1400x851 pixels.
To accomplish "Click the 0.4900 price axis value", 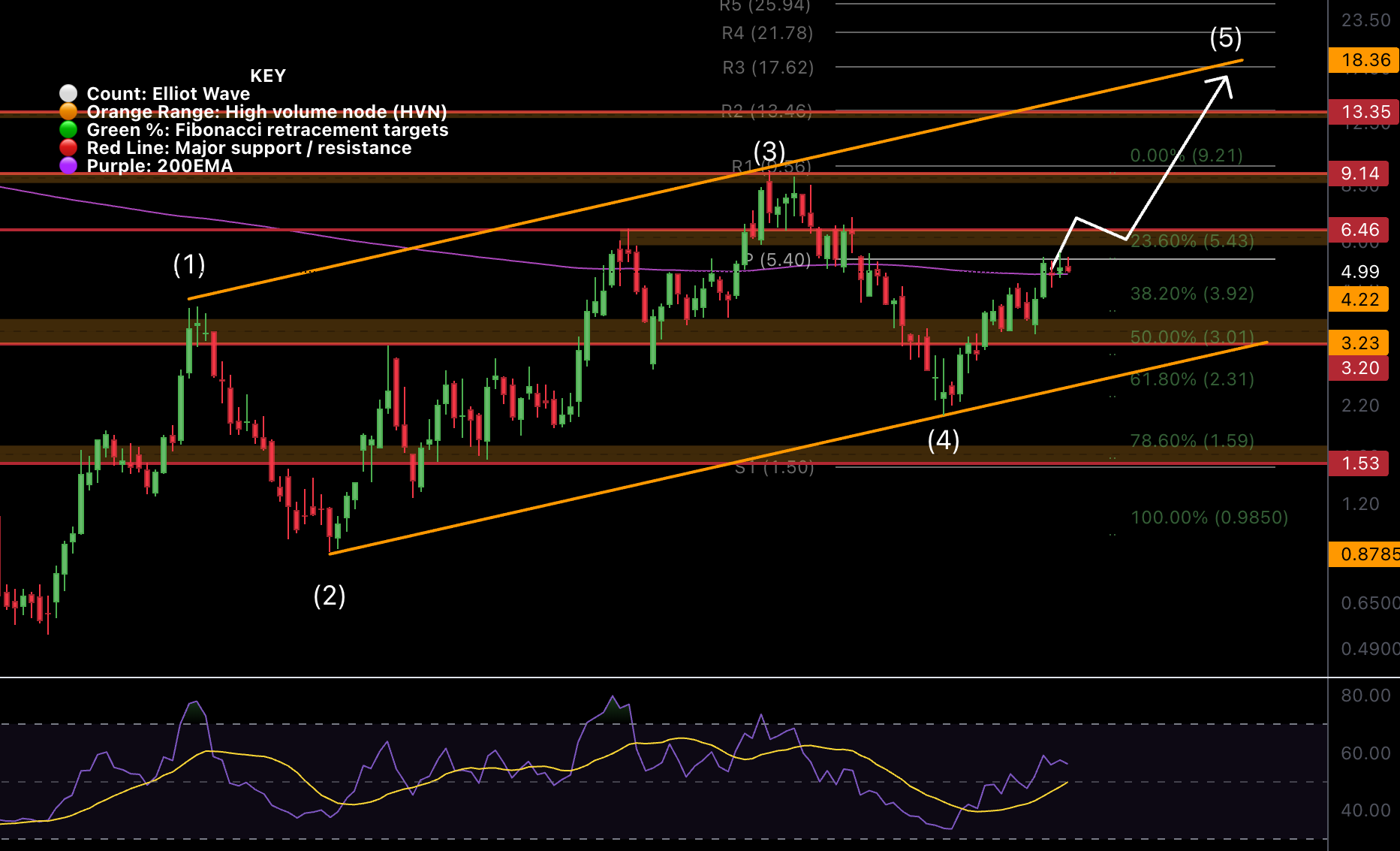I will pyautogui.click(x=1370, y=649).
